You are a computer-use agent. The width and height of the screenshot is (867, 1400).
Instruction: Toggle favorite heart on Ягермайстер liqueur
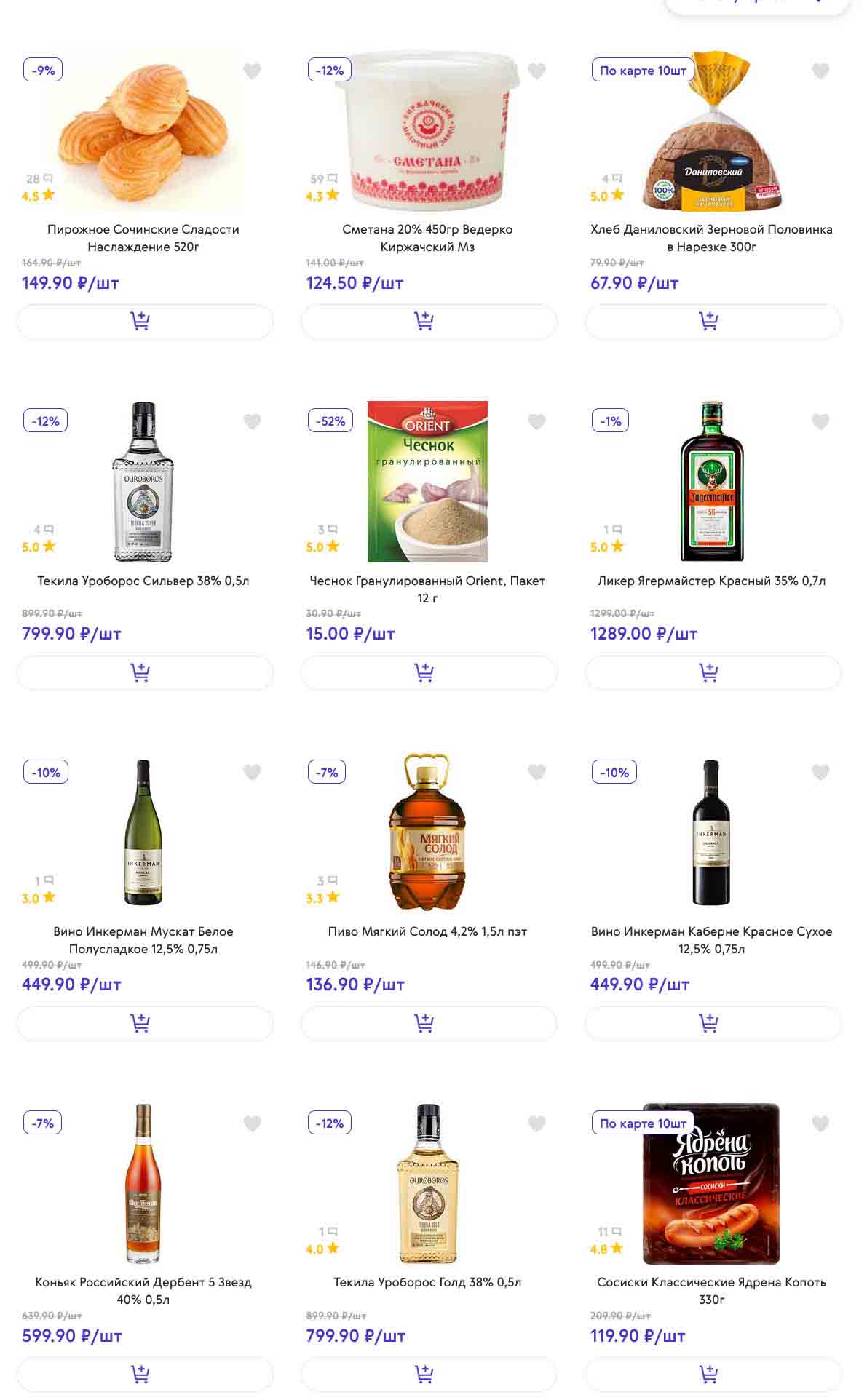tap(820, 421)
